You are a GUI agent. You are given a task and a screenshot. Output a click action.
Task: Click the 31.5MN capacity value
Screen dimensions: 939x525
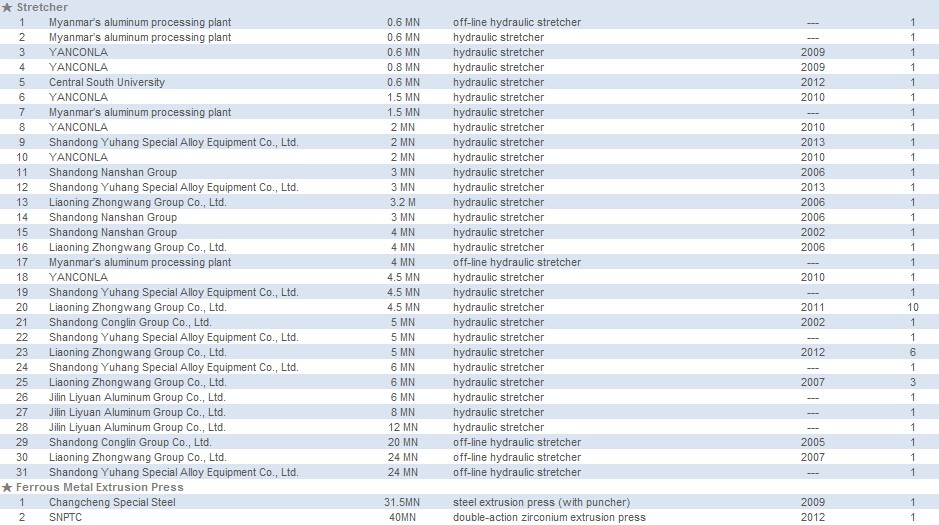tap(402, 502)
